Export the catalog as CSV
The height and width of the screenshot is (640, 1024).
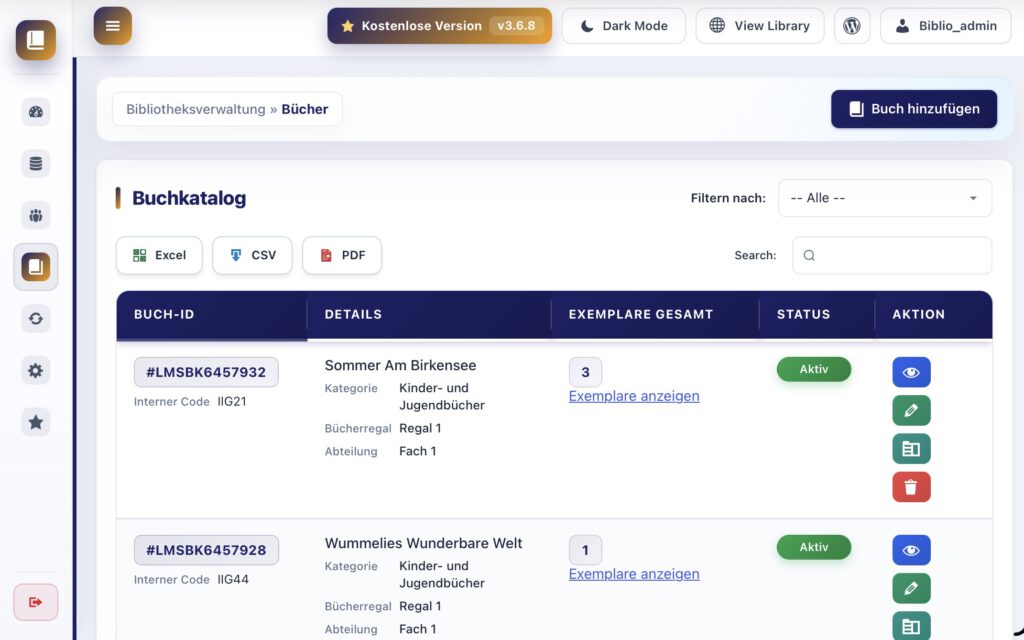coord(252,255)
